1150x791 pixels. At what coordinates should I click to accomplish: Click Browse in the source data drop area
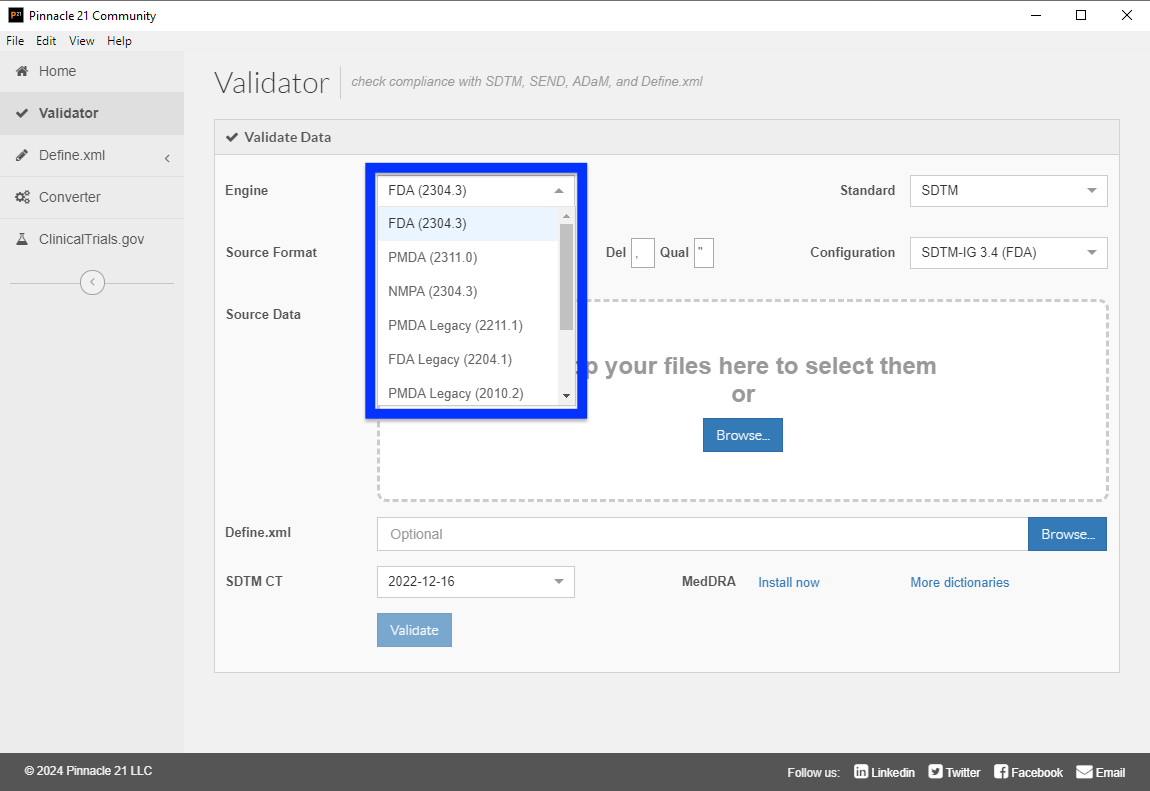click(743, 435)
